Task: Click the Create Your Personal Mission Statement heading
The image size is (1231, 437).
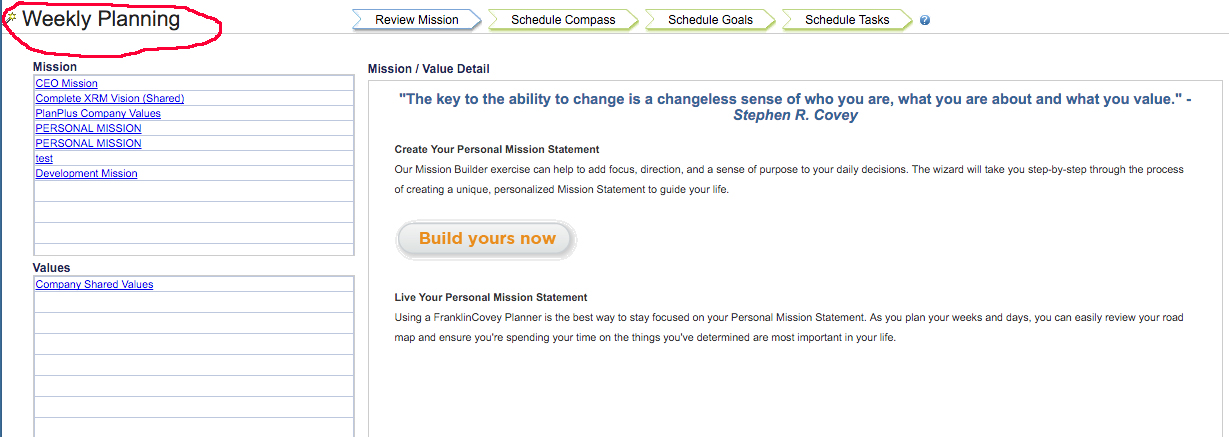Action: [x=497, y=149]
